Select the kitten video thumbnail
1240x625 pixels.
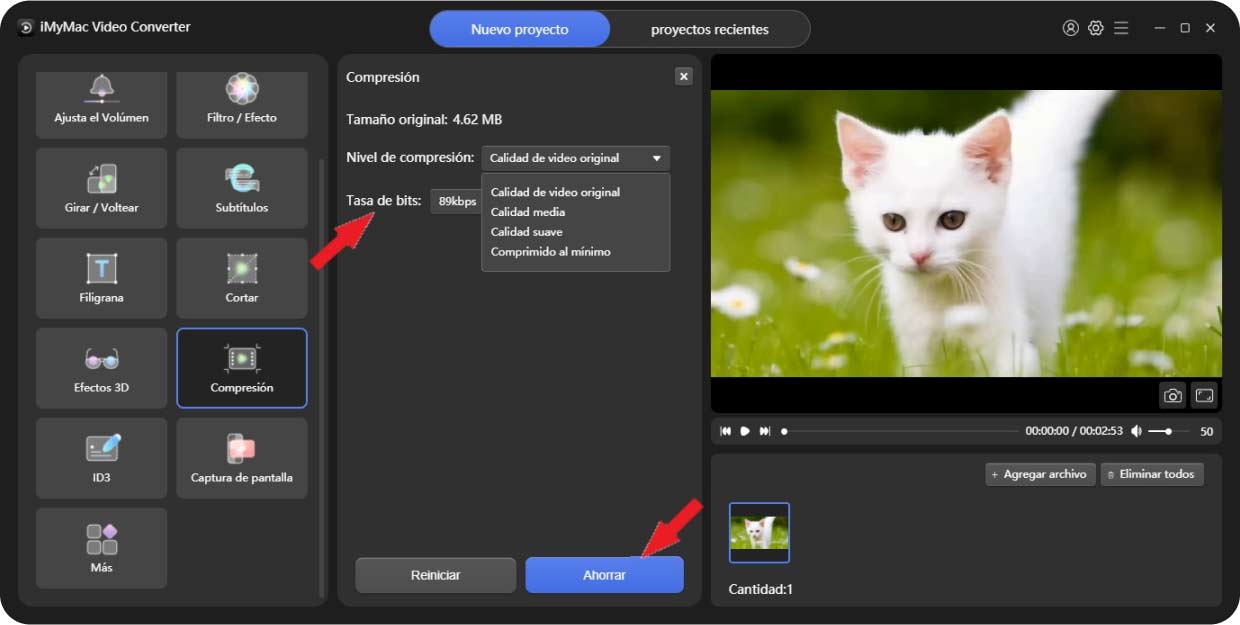[x=759, y=532]
